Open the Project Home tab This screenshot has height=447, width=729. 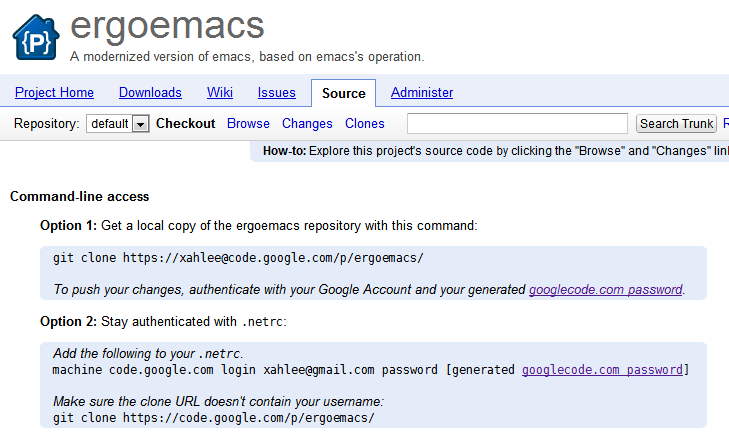[x=54, y=93]
